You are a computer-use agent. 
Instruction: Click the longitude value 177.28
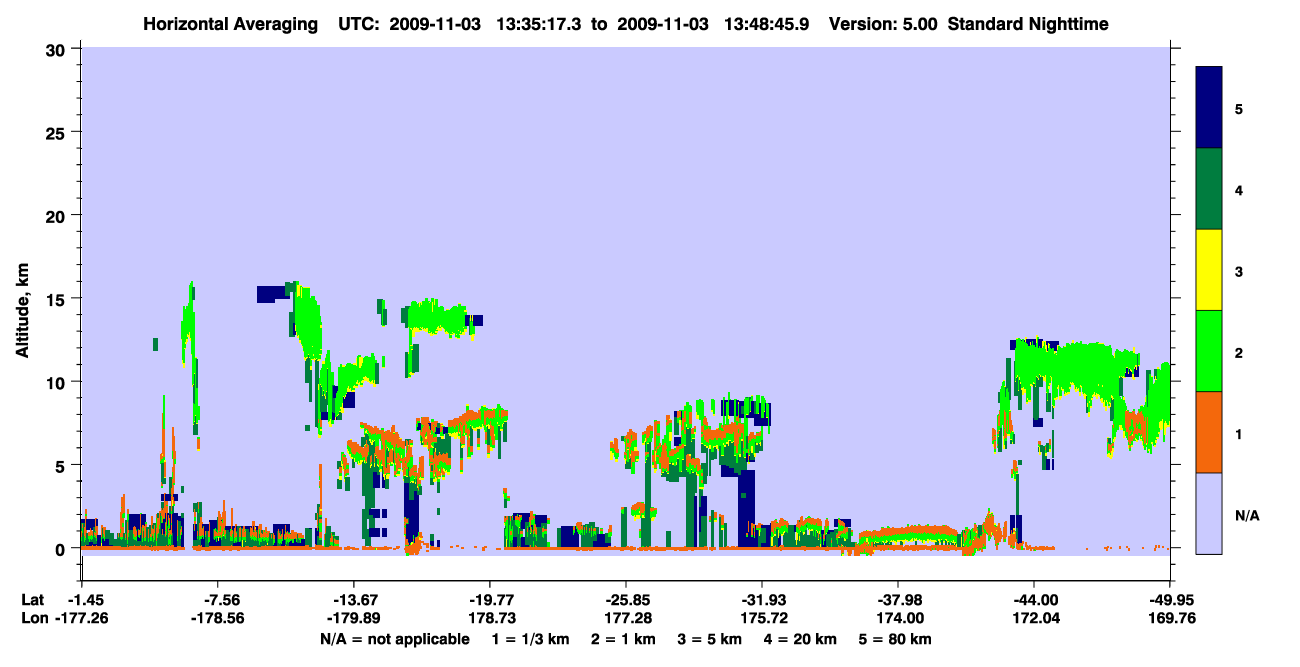(x=626, y=619)
